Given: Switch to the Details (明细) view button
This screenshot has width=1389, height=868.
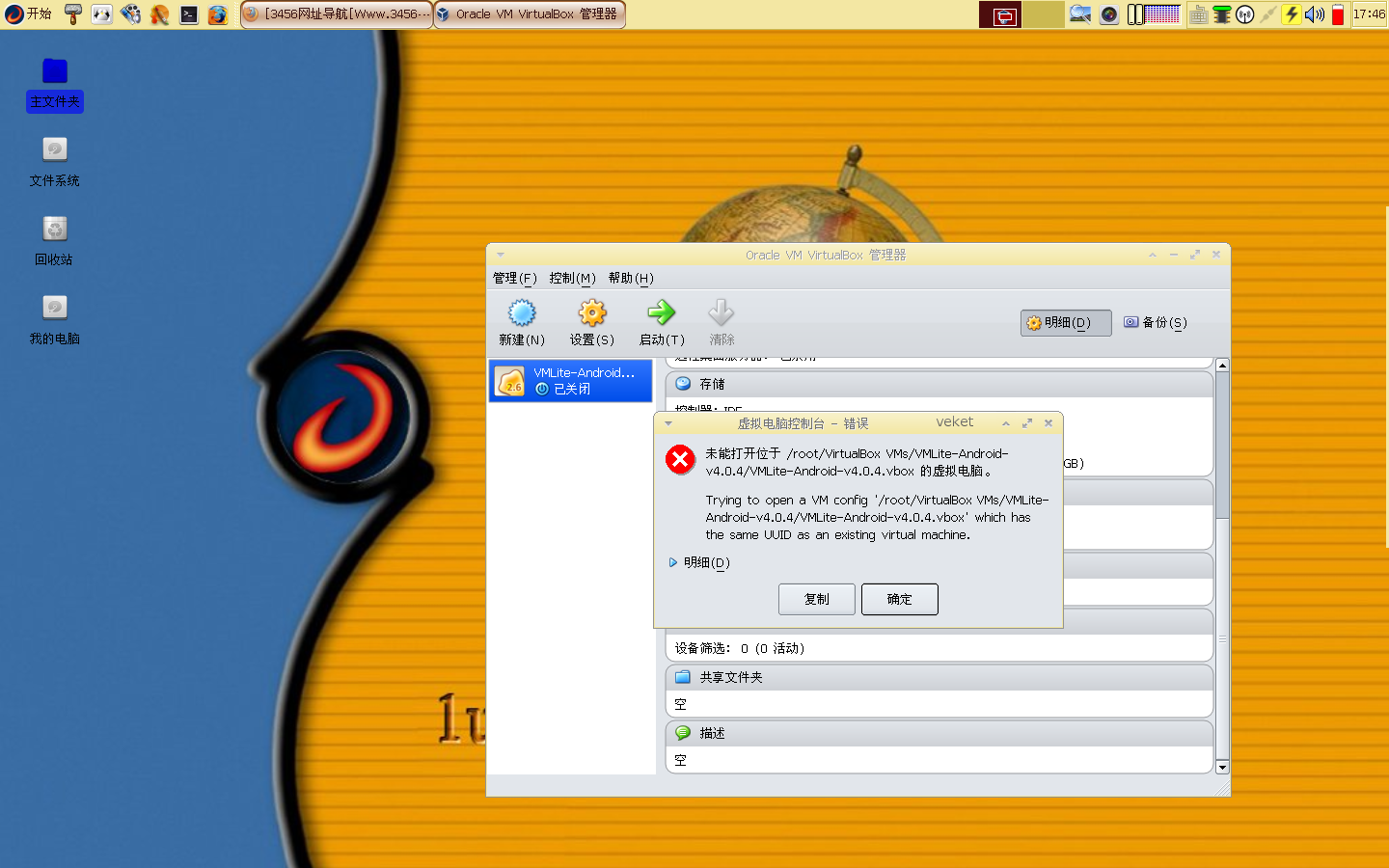Looking at the screenshot, I should (1066, 323).
